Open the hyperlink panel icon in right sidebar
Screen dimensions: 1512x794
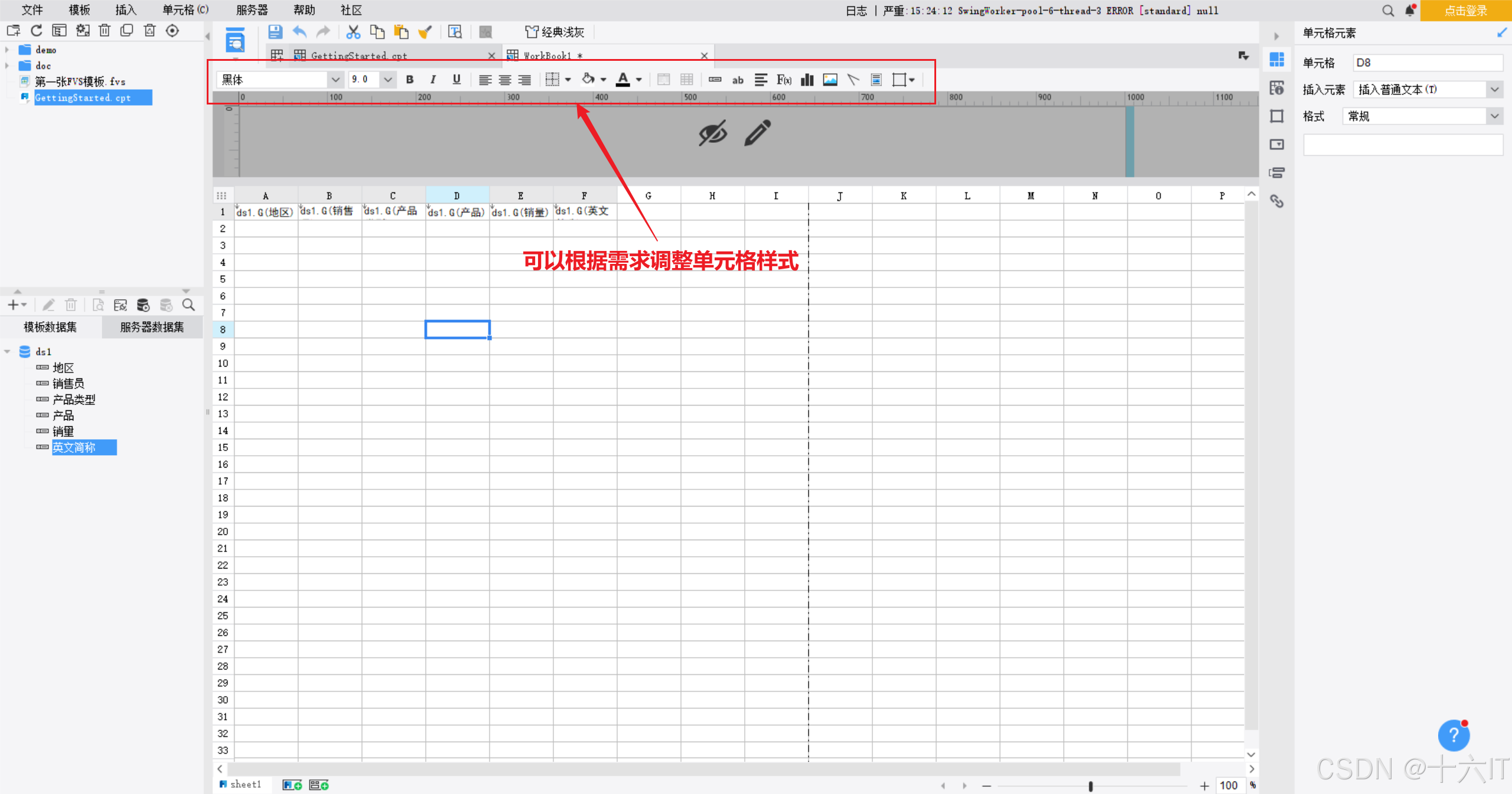(x=1277, y=201)
